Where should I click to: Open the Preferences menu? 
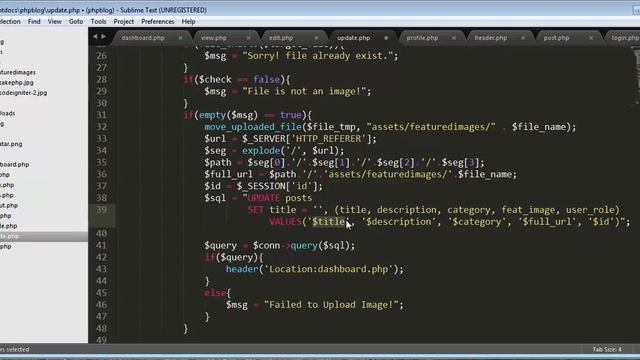pyautogui.click(x=158, y=22)
